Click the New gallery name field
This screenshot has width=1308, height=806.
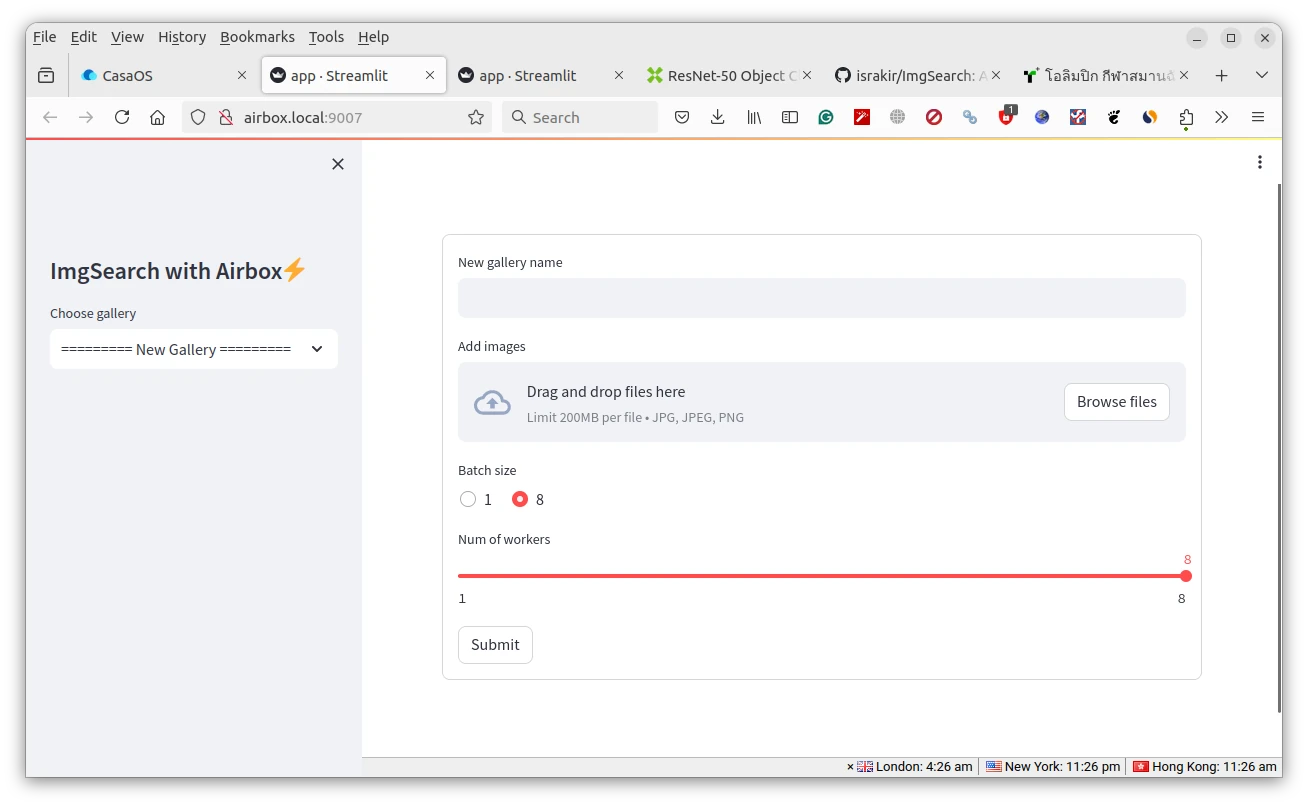[x=822, y=298]
